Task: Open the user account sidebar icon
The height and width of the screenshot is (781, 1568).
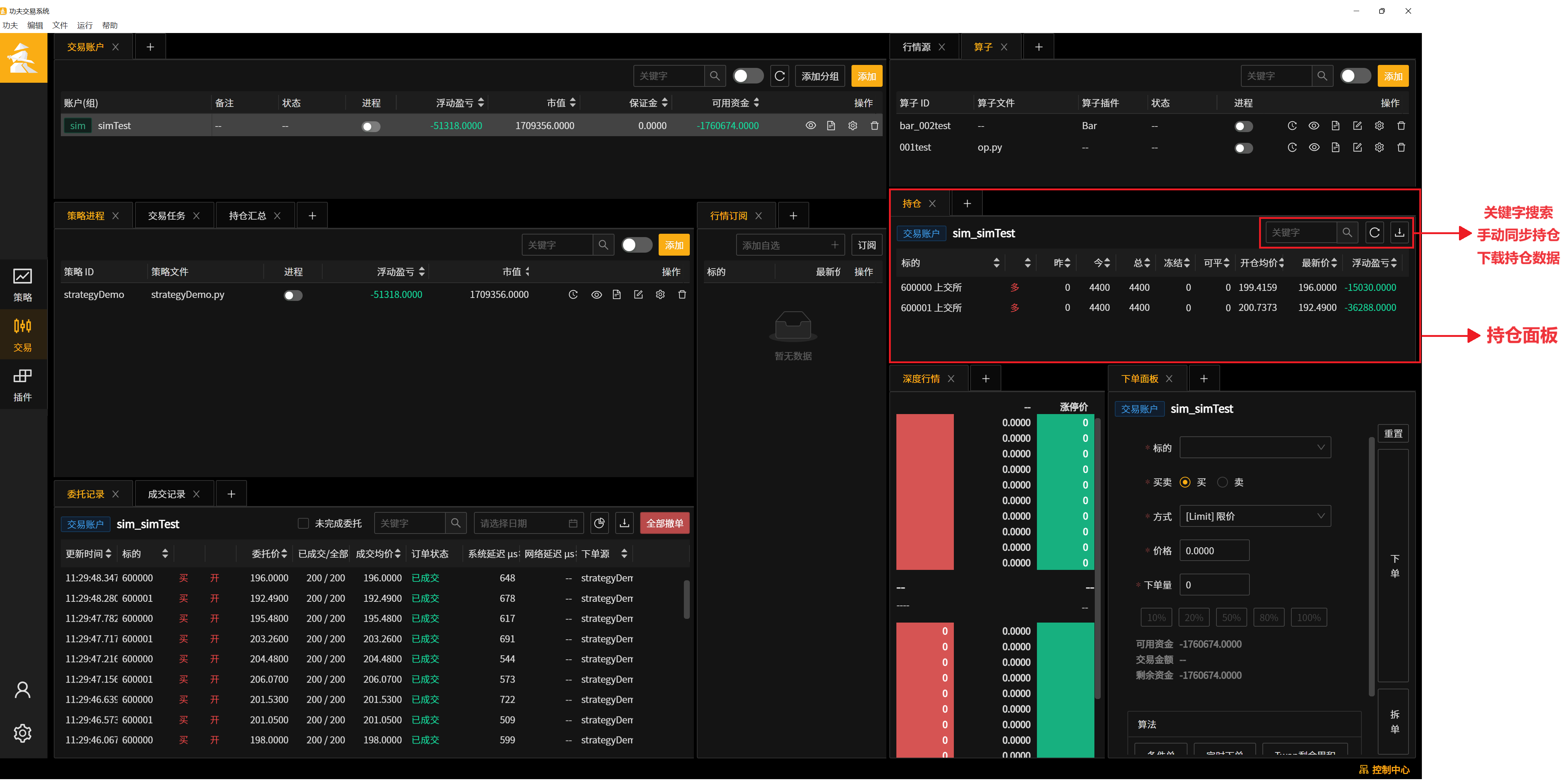Action: [23, 690]
